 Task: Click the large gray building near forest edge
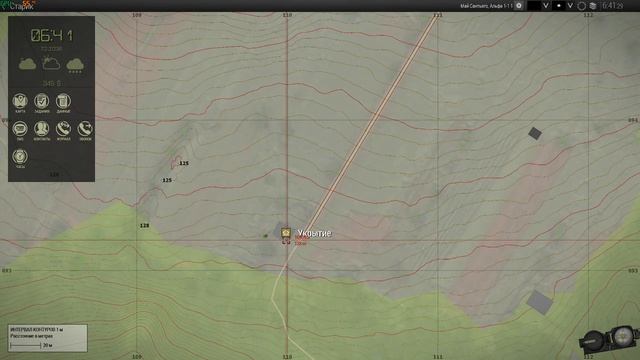click(540, 302)
